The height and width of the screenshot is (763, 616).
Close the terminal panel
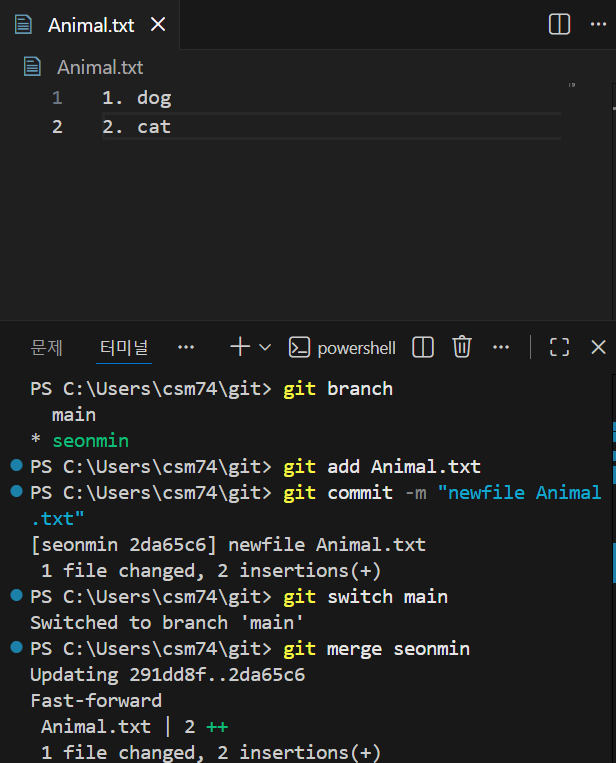[598, 347]
